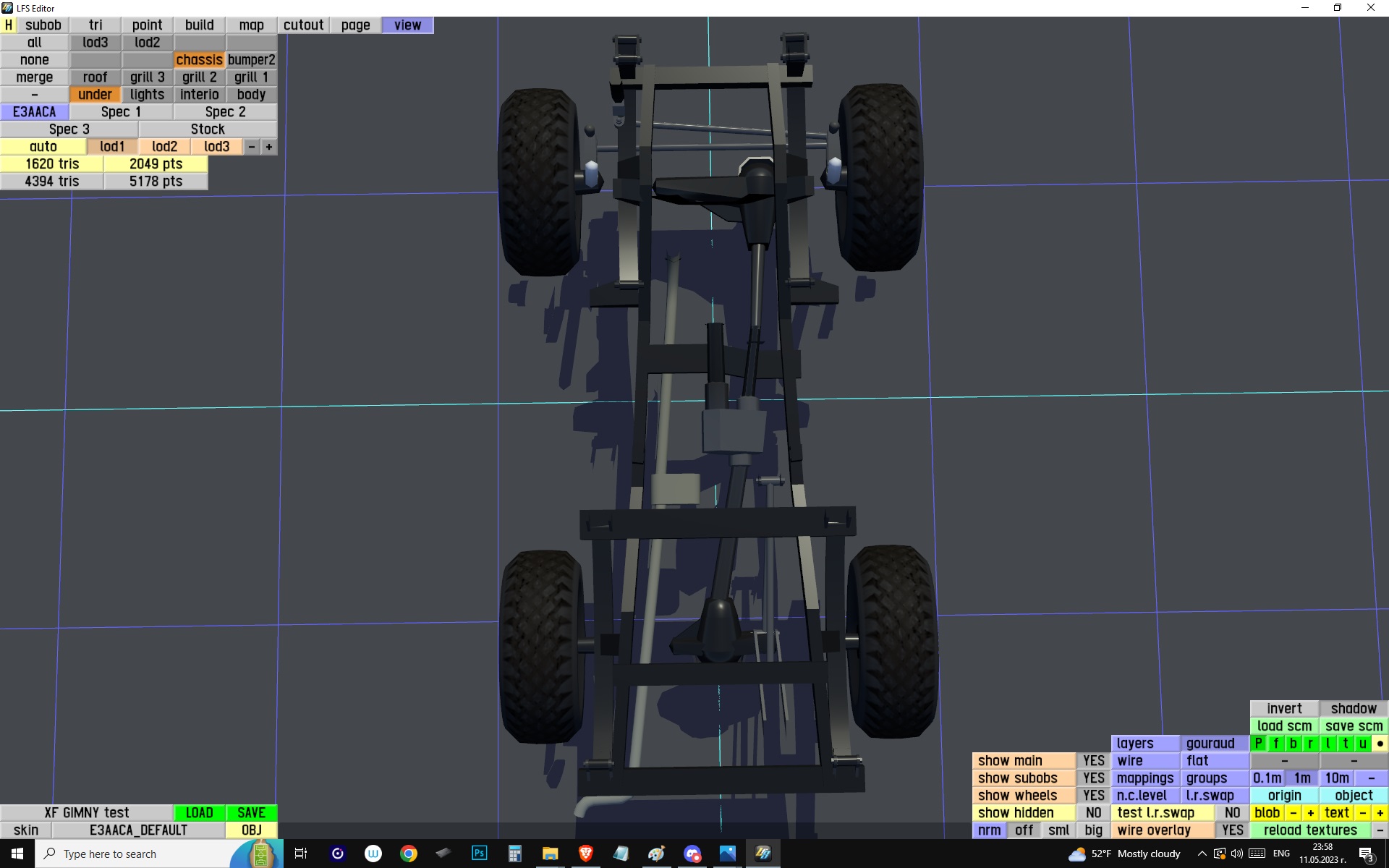Toggle show wheels YES value
The image size is (1389, 868).
(1093, 795)
